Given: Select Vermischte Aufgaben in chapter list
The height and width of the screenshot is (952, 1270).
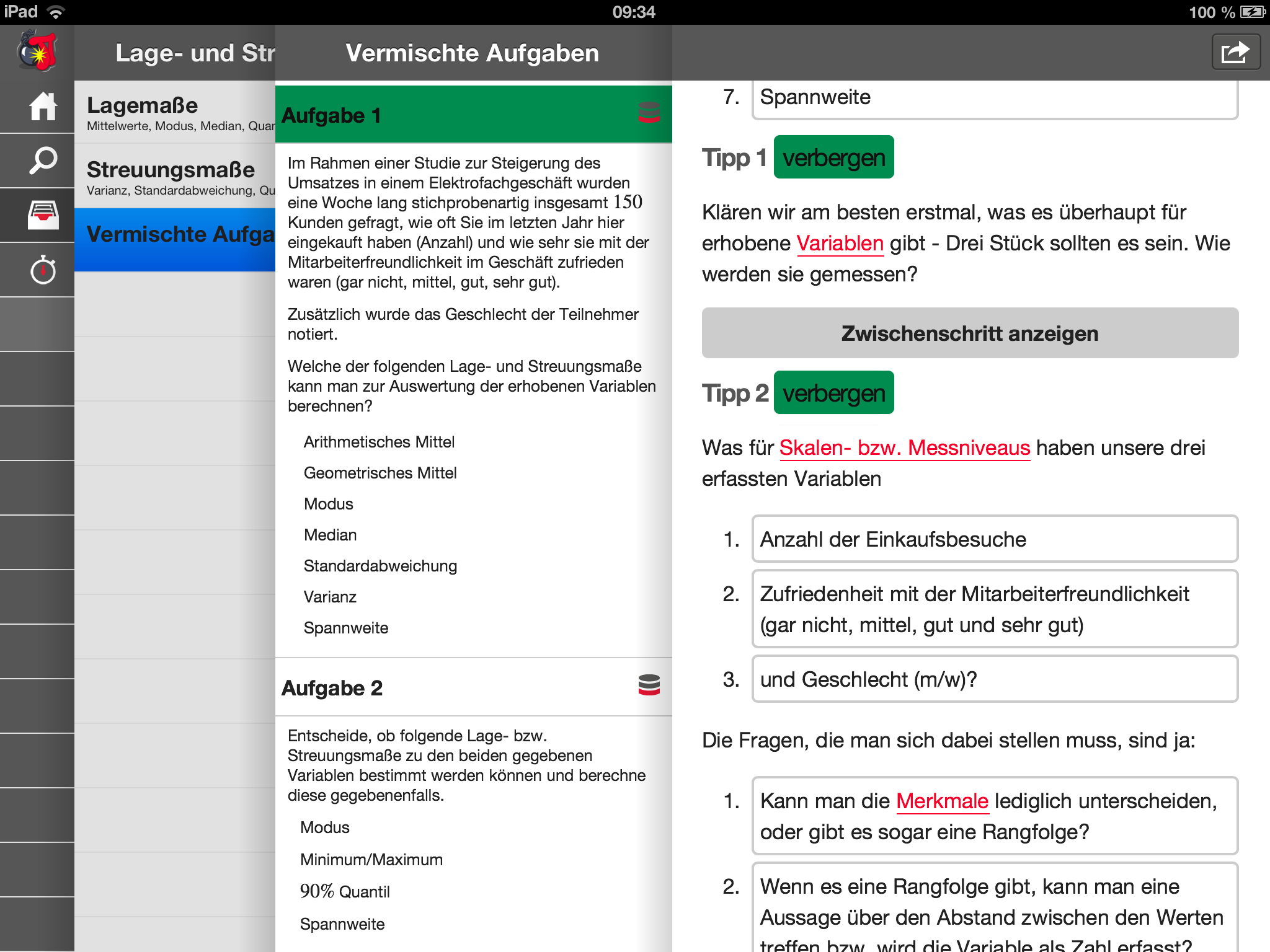Looking at the screenshot, I should coord(175,240).
